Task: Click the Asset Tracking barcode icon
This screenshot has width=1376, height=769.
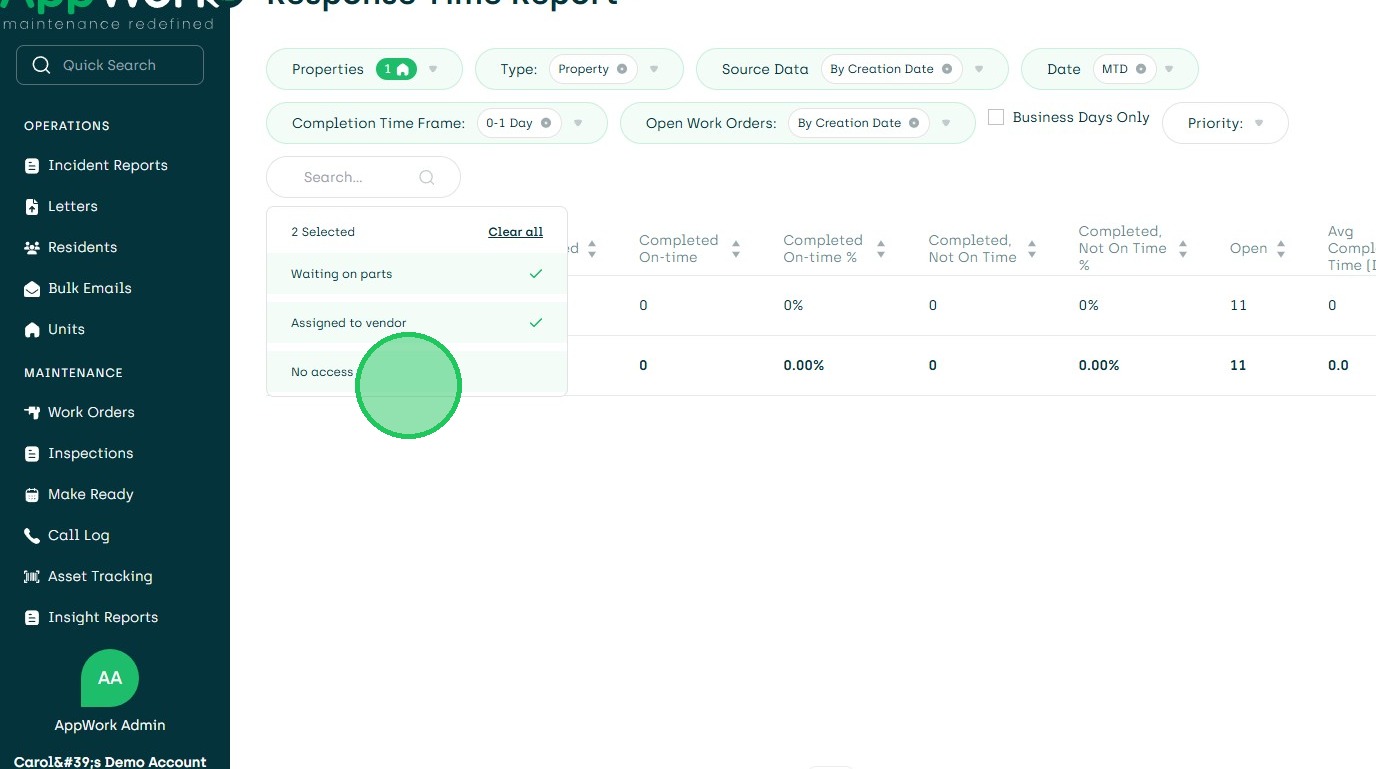Action: 32,577
